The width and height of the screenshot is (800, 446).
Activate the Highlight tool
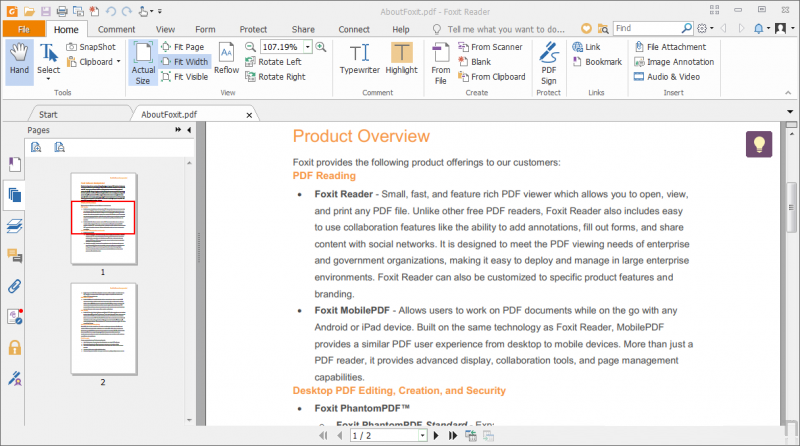(x=401, y=58)
